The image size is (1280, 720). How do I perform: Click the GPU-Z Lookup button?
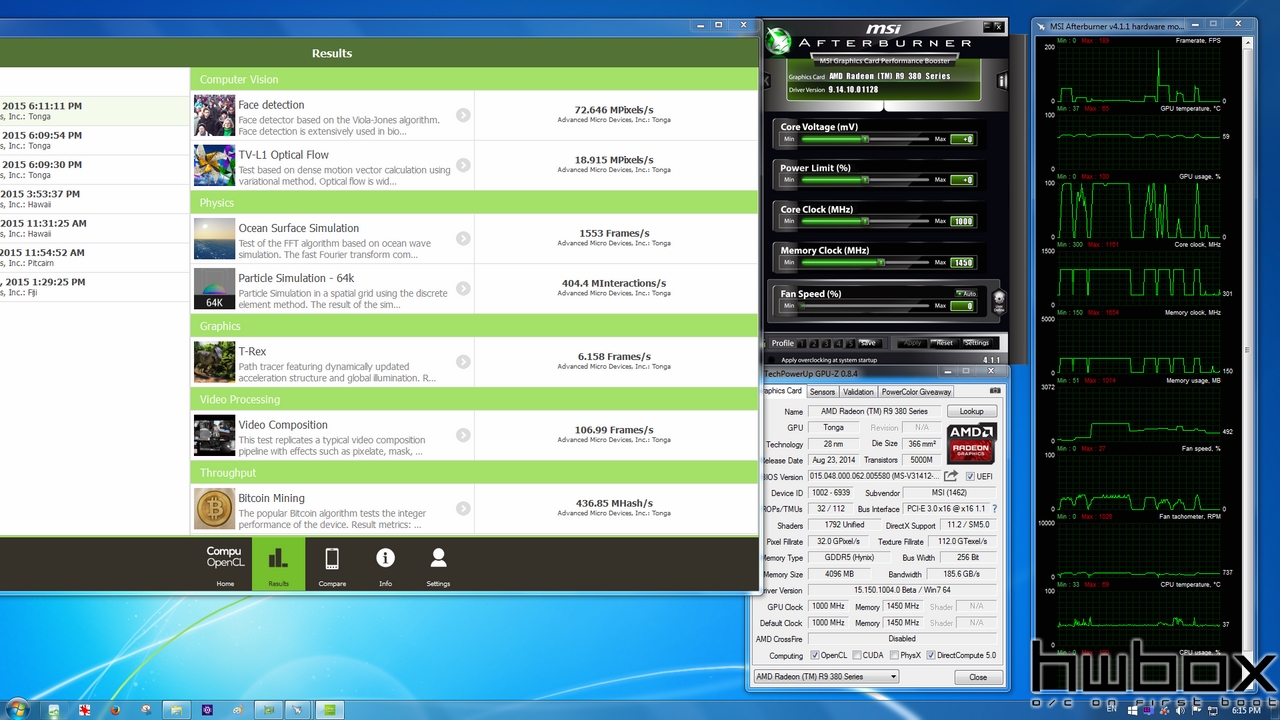coord(972,411)
